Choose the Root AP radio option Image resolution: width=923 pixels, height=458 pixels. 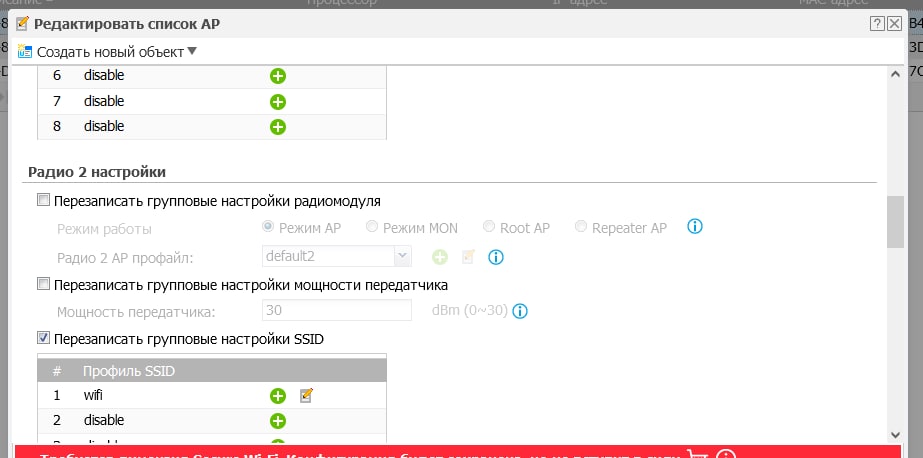[x=489, y=228]
